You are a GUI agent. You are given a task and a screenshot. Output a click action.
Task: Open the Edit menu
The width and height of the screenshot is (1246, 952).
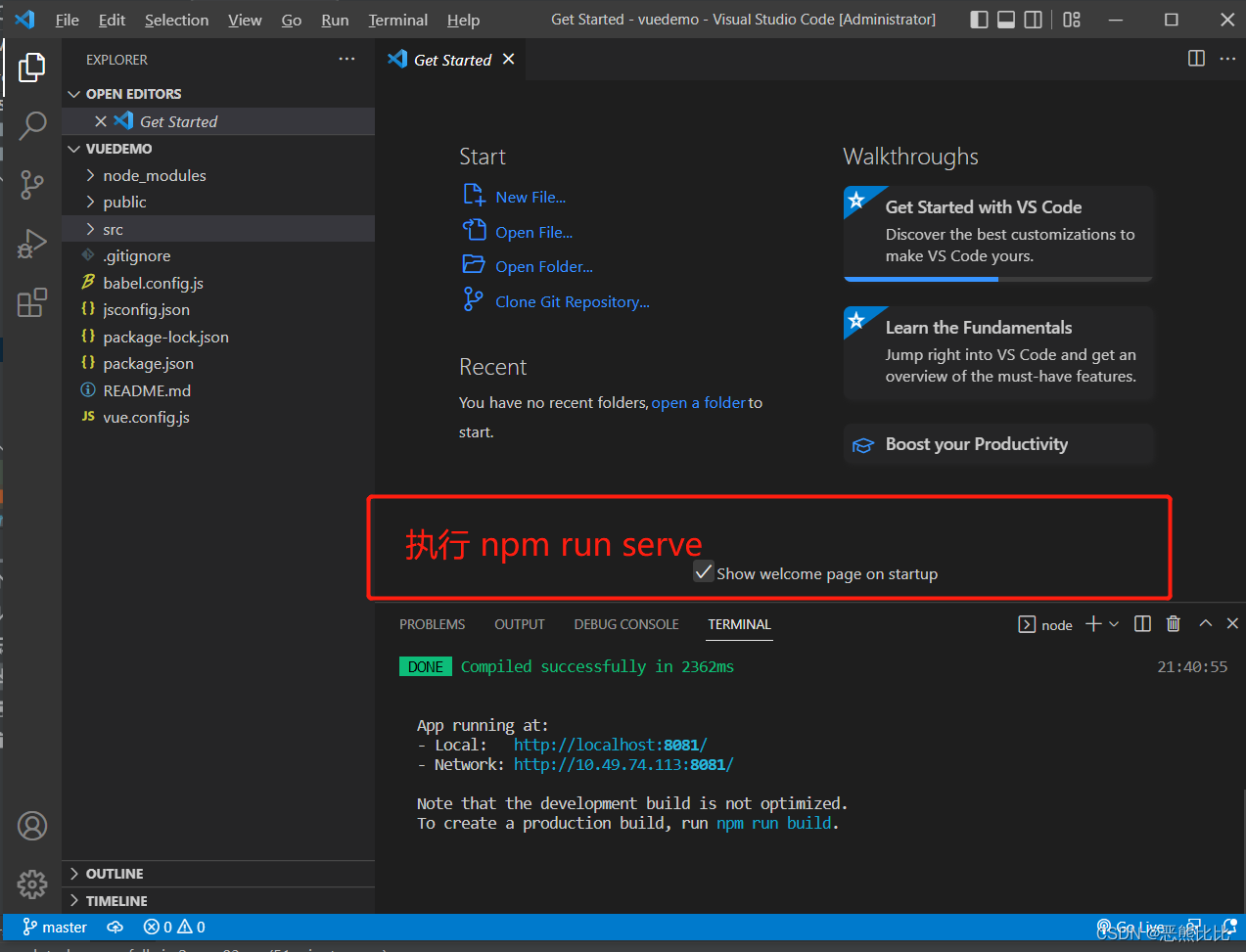(112, 20)
